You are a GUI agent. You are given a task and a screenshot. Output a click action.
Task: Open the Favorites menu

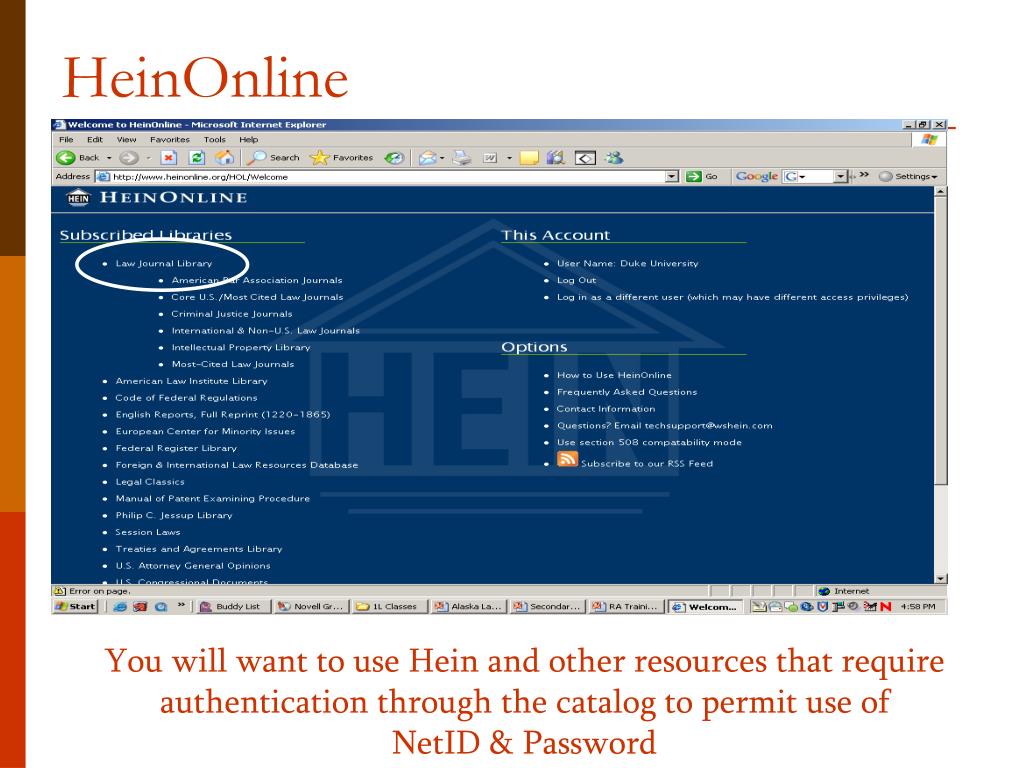170,139
